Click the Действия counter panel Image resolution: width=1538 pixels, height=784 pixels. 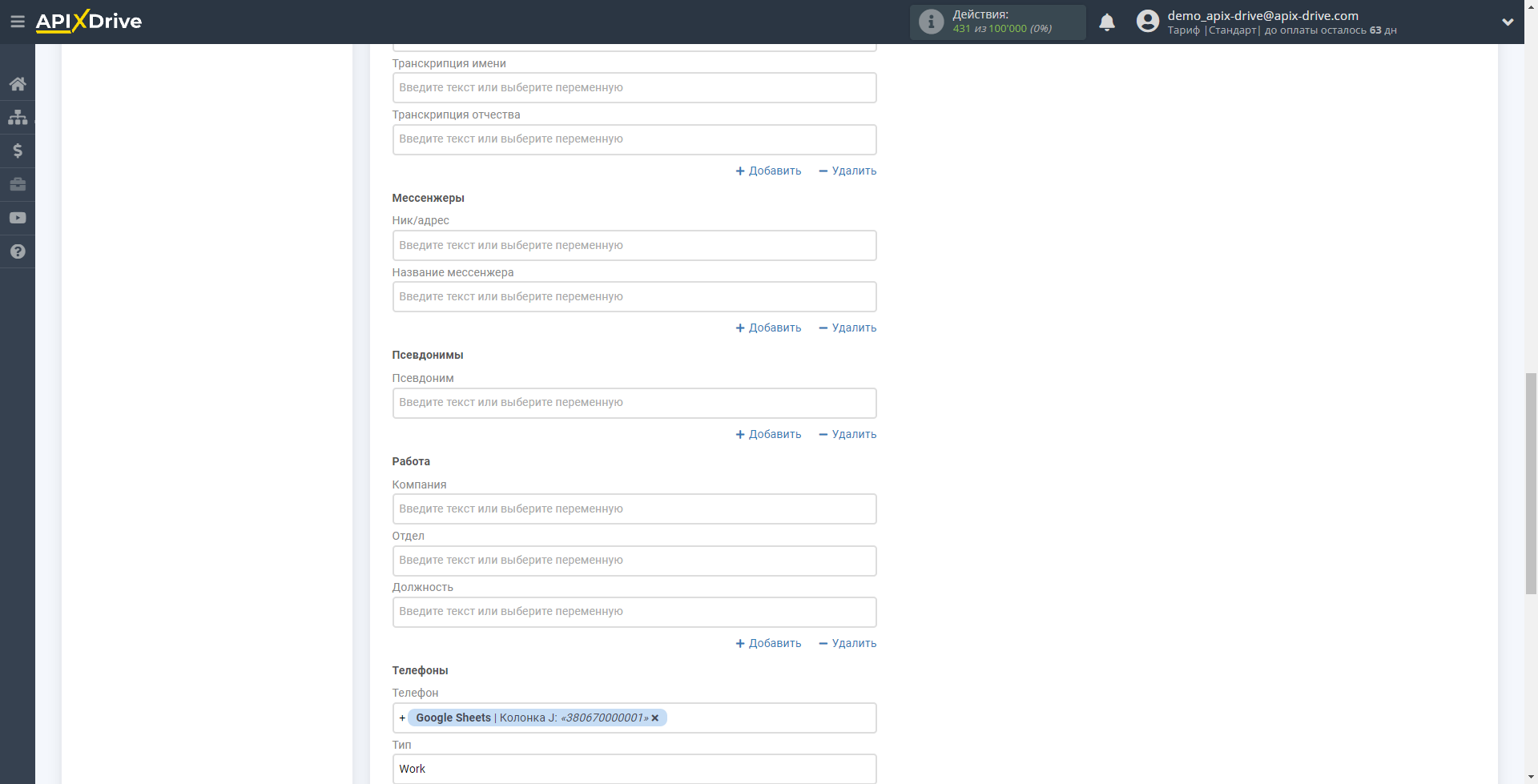(997, 22)
